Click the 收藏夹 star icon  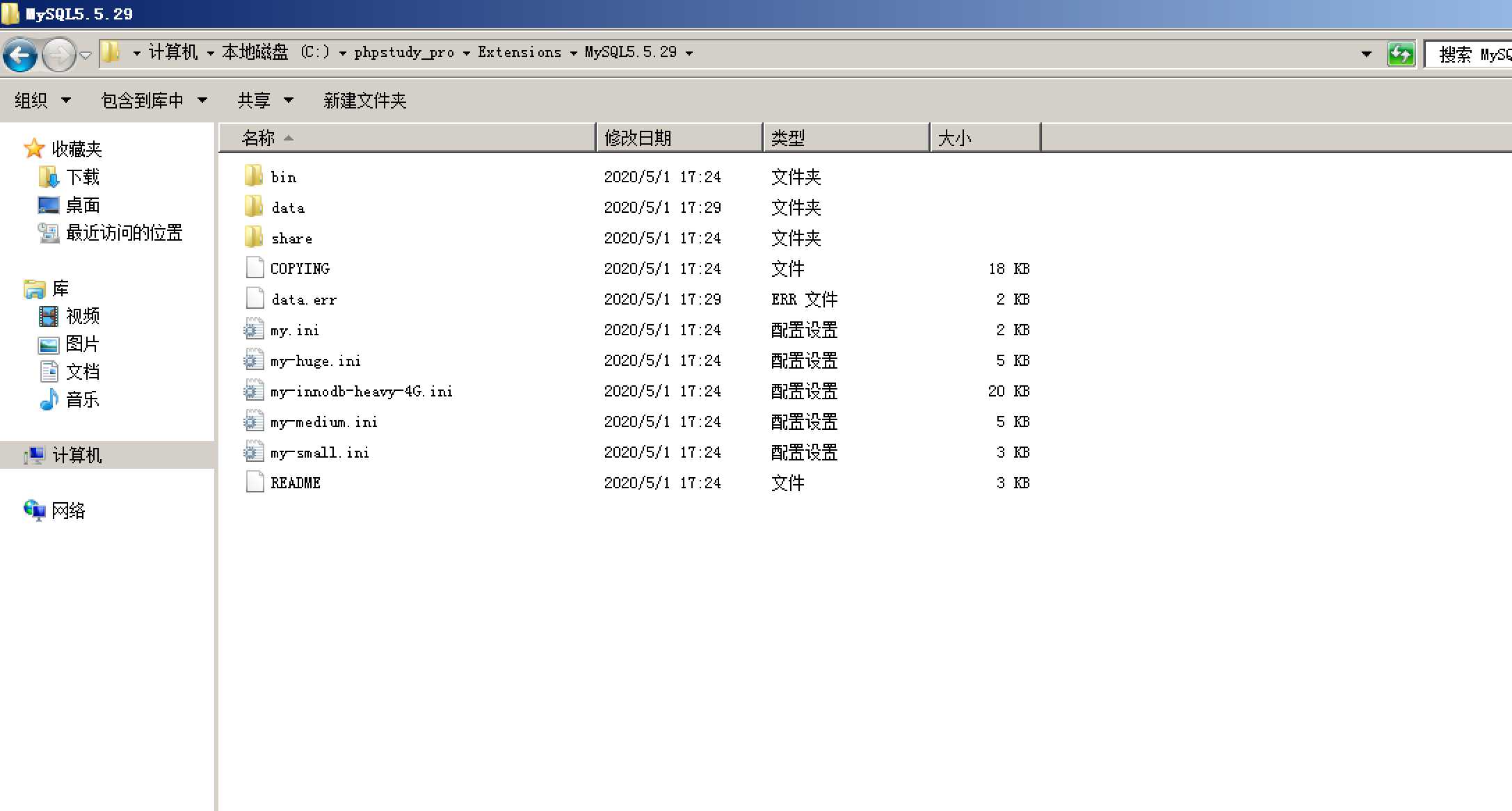(x=34, y=148)
